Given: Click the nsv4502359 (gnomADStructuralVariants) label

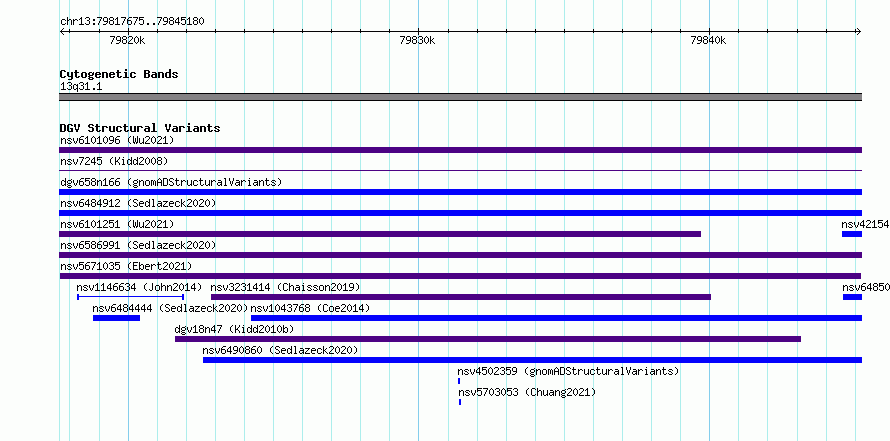Looking at the screenshot, I should (568, 371).
